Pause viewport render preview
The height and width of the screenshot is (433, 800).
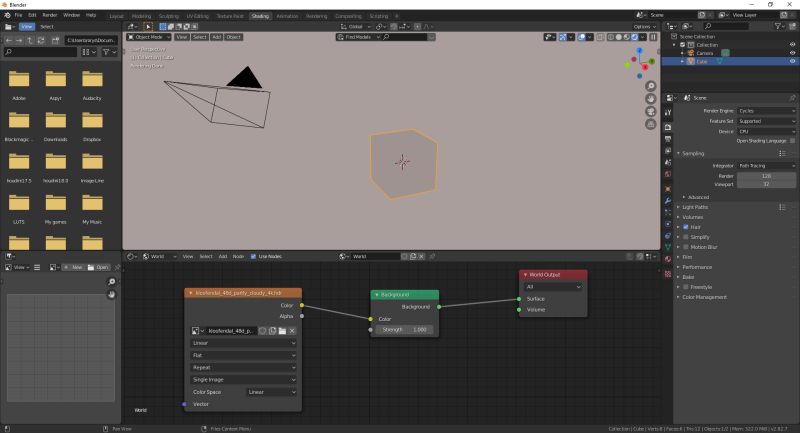point(653,37)
